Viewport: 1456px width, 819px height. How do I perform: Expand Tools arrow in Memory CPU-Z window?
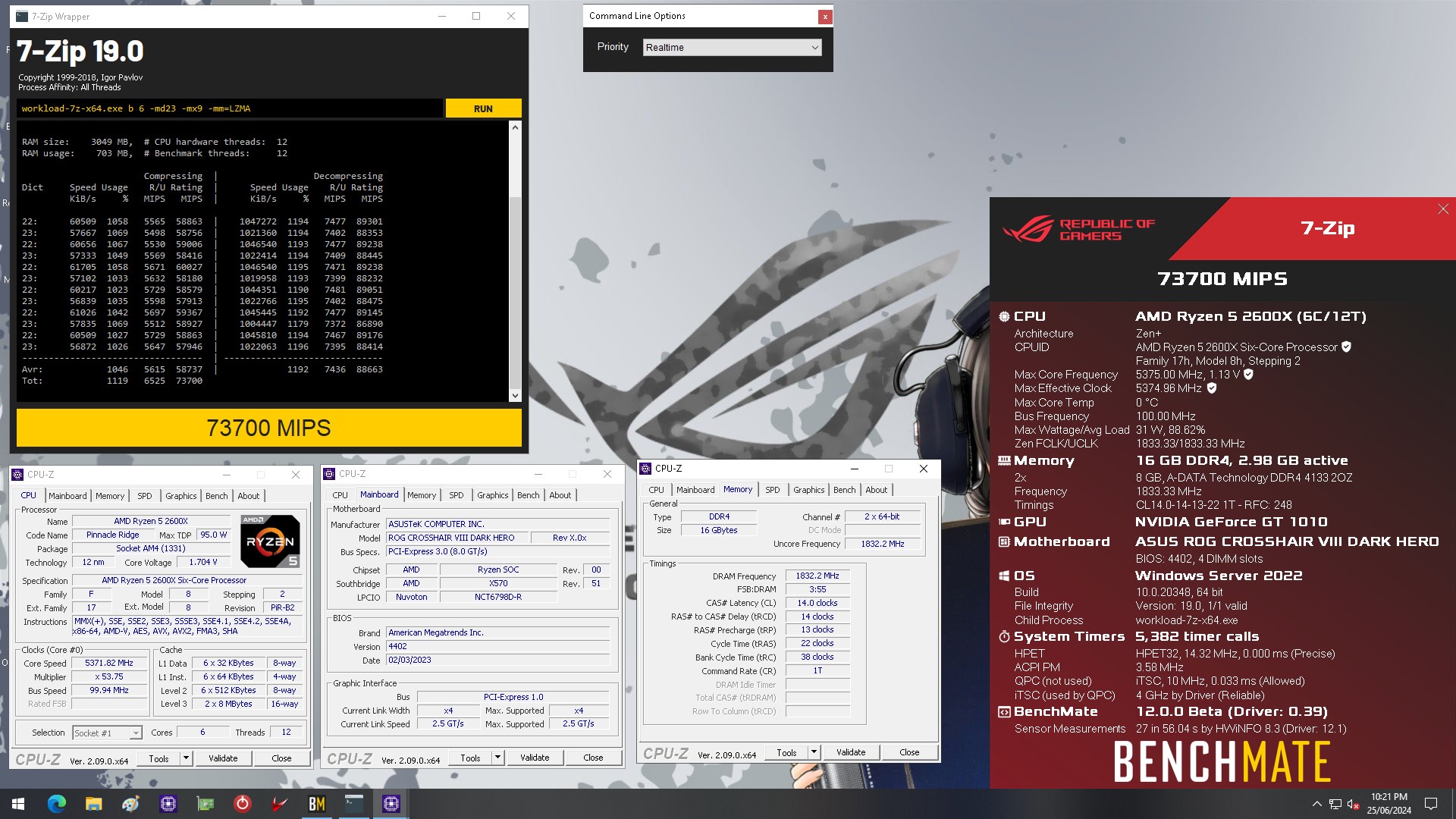point(814,753)
